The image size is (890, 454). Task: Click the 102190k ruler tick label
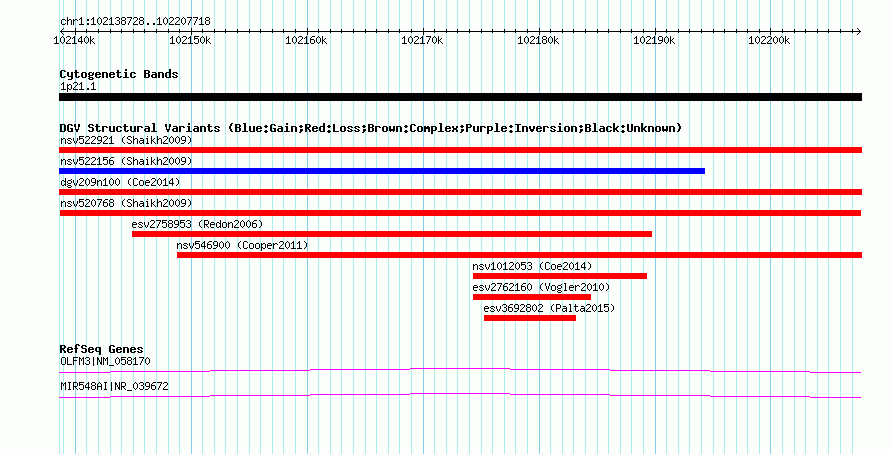pos(654,40)
